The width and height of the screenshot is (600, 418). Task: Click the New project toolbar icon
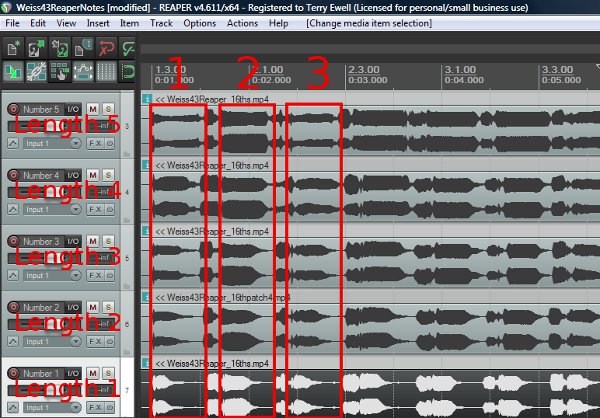[x=13, y=48]
